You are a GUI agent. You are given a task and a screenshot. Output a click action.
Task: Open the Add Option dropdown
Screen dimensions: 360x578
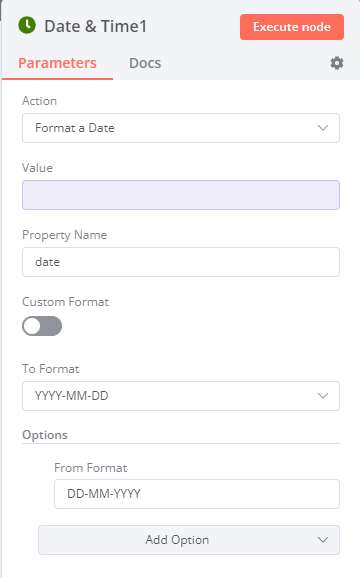(x=189, y=540)
